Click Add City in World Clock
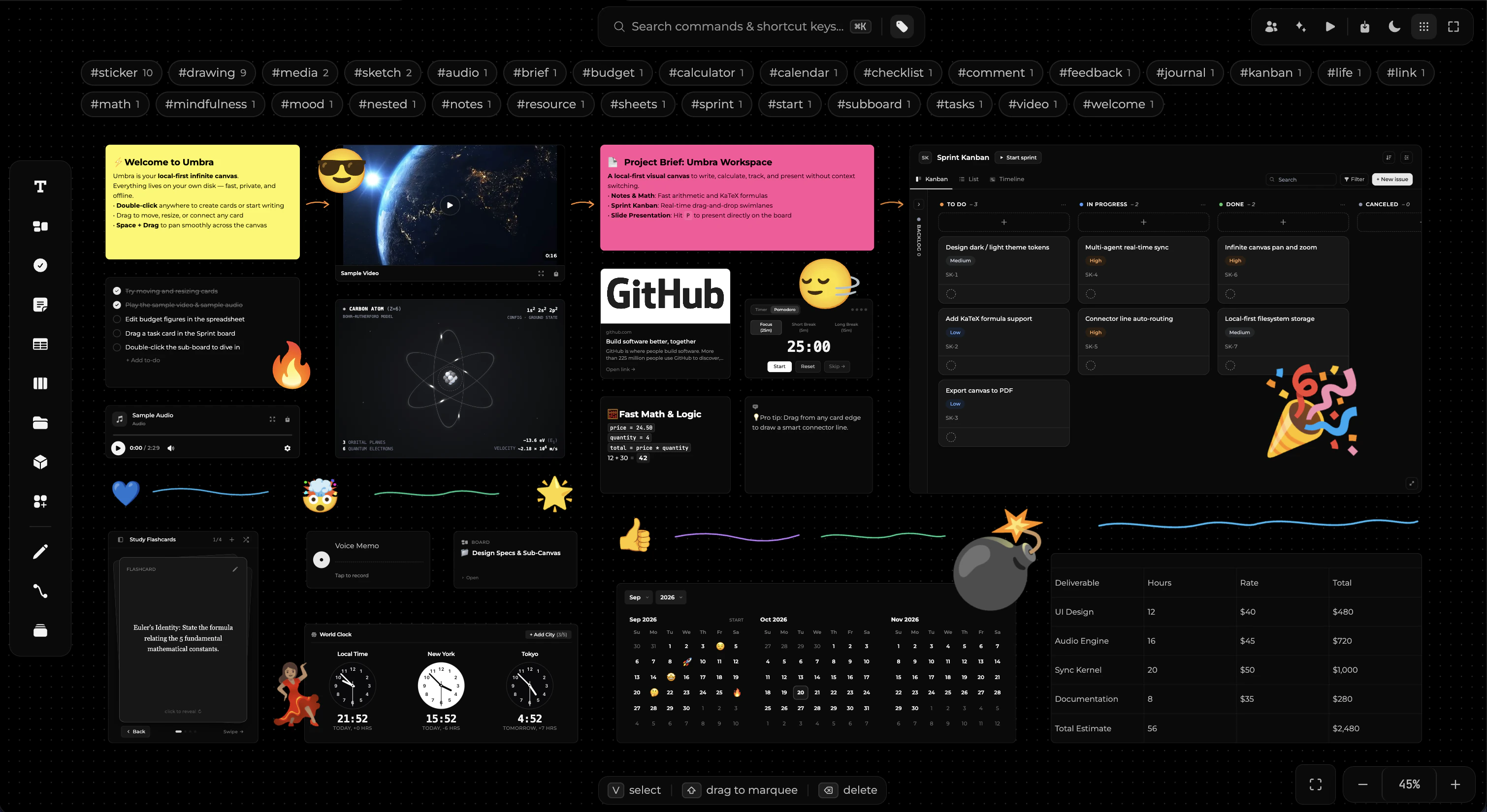This screenshot has width=1487, height=812. pyautogui.click(x=548, y=634)
